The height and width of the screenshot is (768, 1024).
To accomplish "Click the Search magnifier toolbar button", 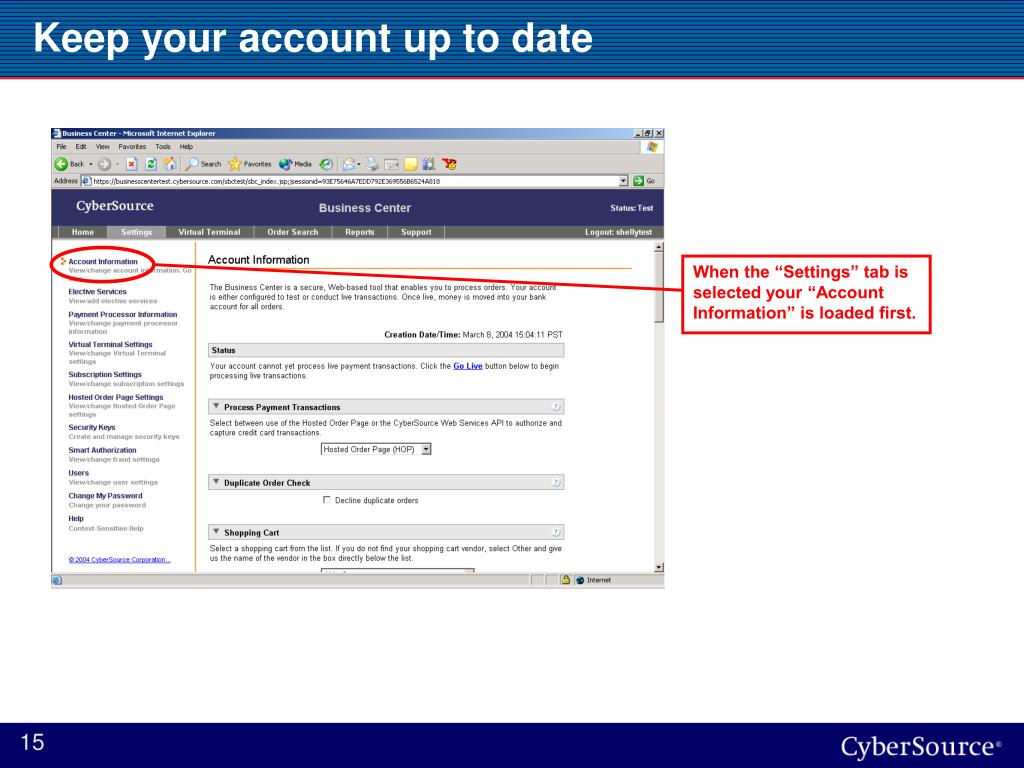I will 203,164.
